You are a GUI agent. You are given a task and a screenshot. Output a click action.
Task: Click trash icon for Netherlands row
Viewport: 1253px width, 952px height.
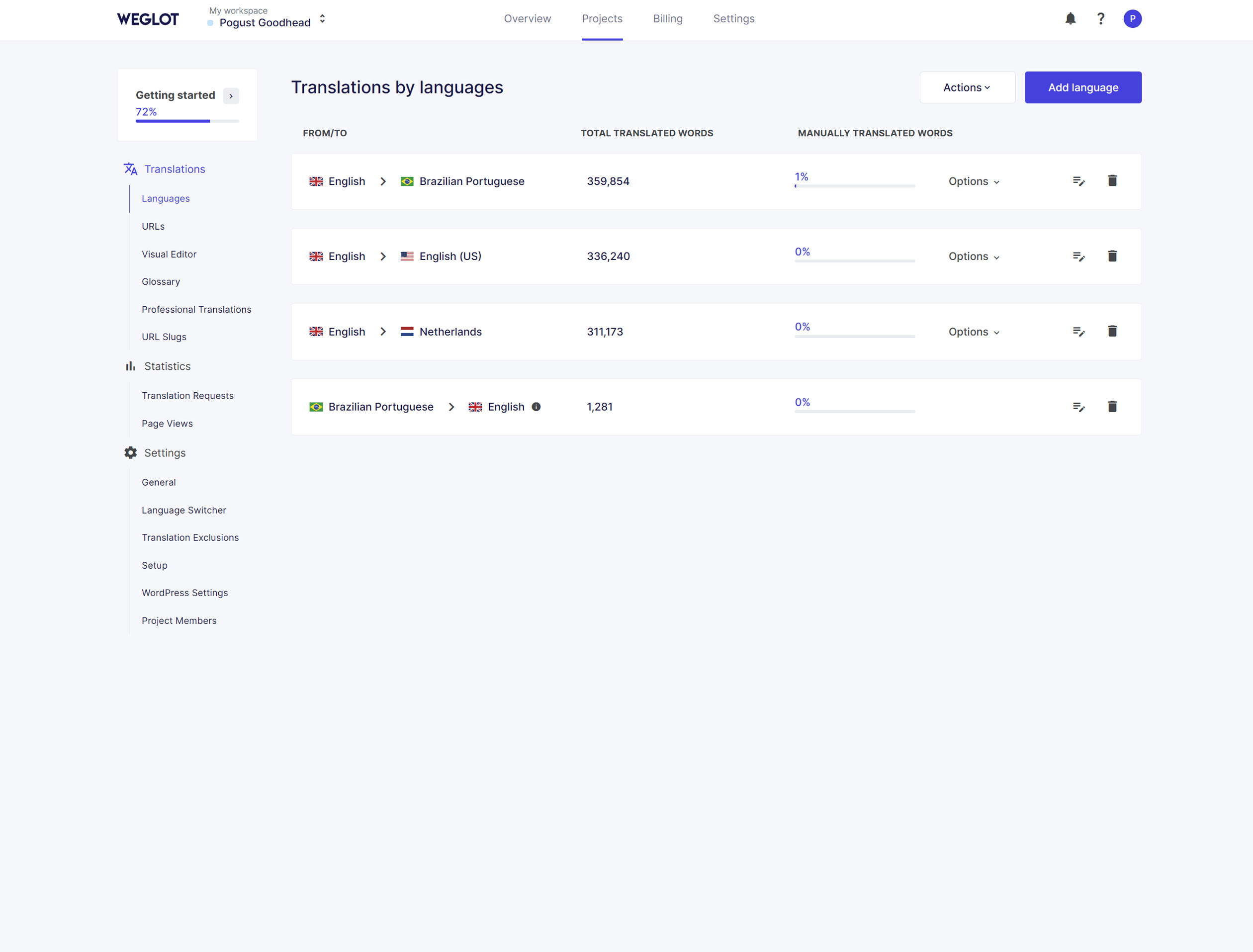click(1112, 331)
